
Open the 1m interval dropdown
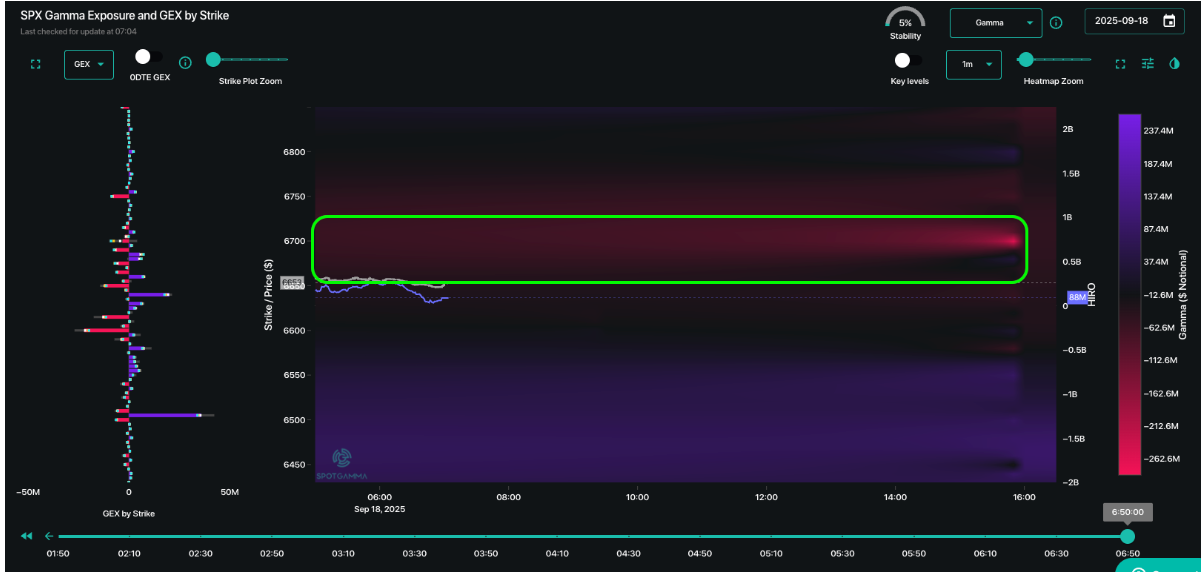pos(974,64)
